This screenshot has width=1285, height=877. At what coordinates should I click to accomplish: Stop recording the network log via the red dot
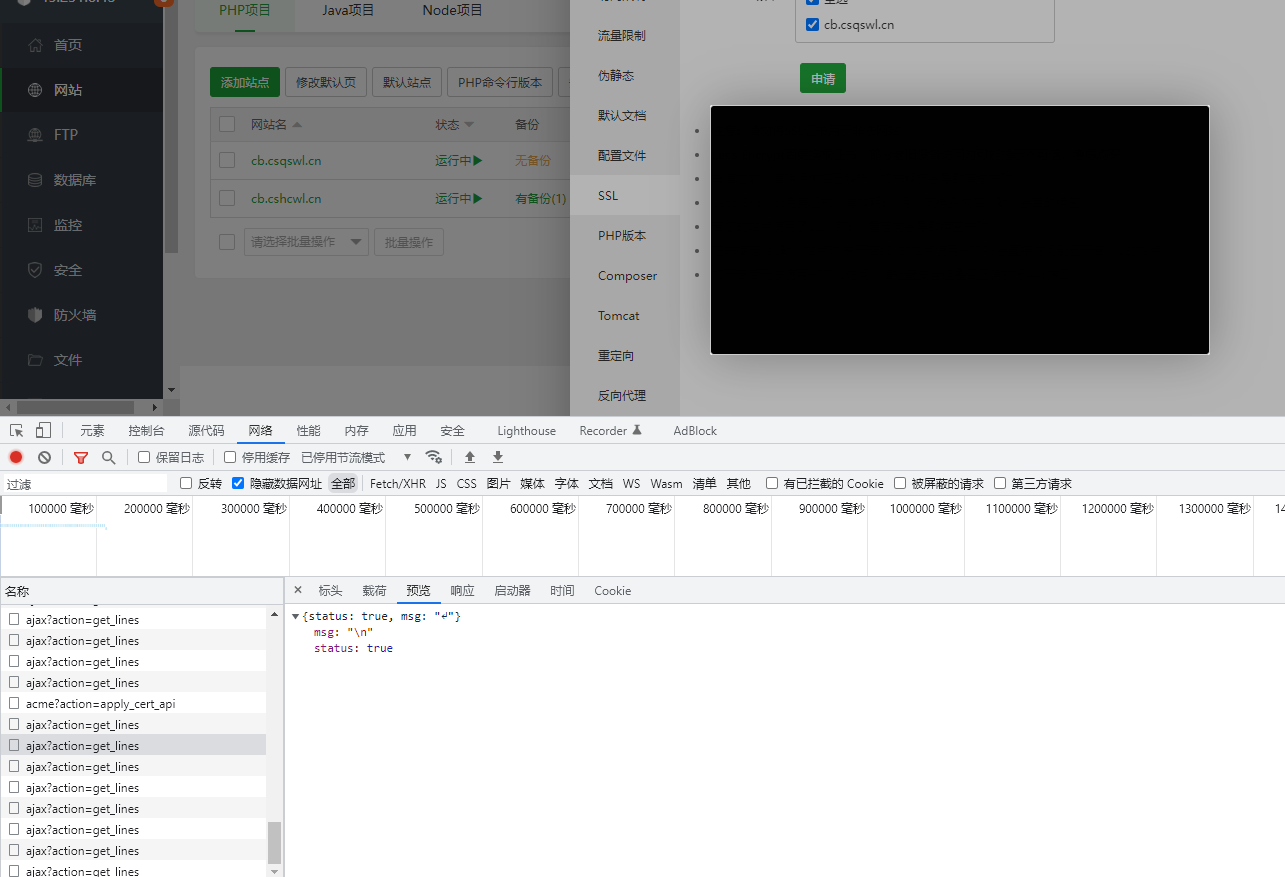click(x=16, y=457)
